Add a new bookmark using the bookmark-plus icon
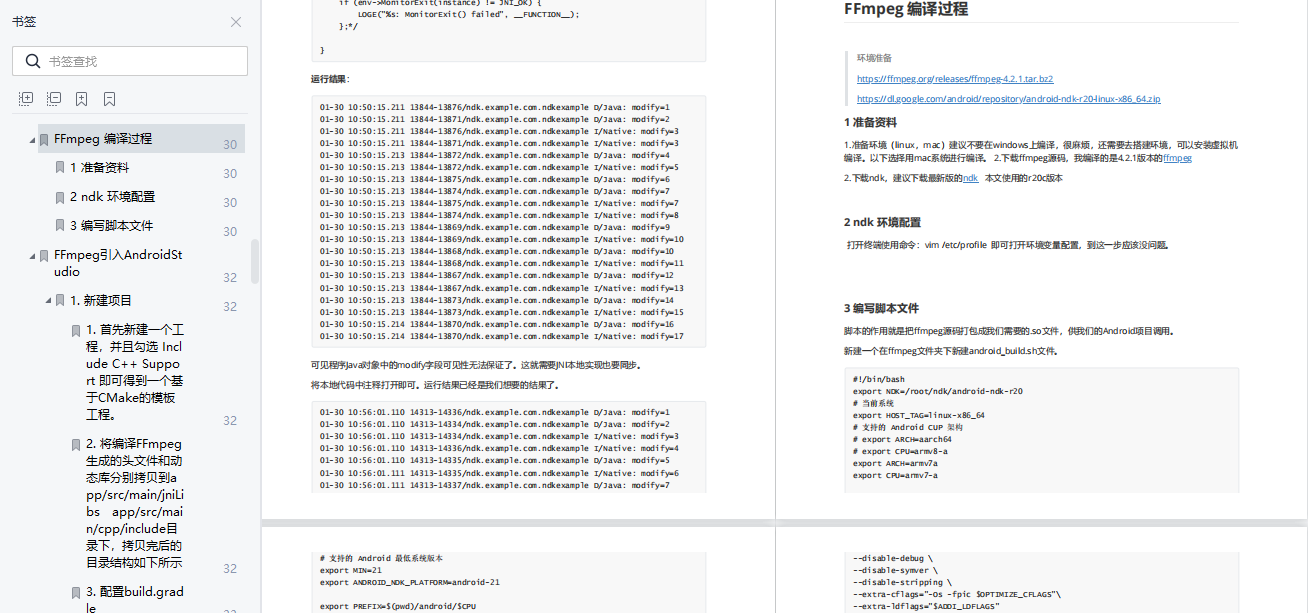The height and width of the screenshot is (613, 1308). coord(82,98)
